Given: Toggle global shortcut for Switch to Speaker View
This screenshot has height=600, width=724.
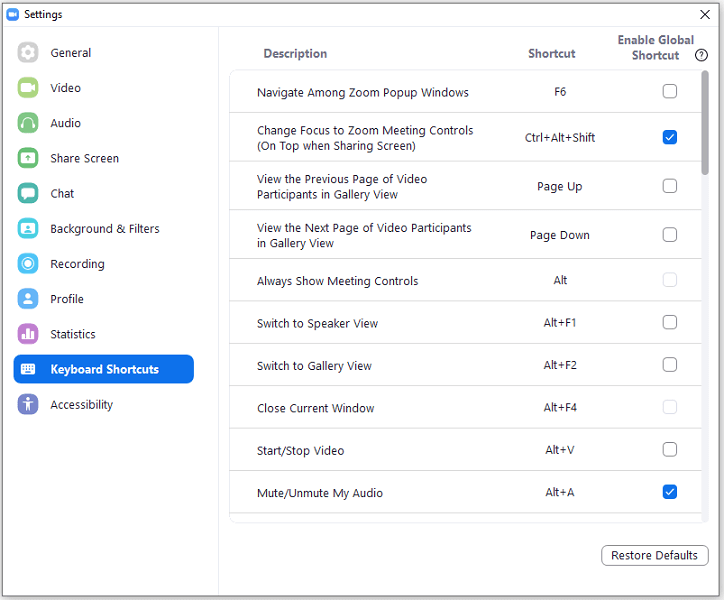Looking at the screenshot, I should 670,322.
